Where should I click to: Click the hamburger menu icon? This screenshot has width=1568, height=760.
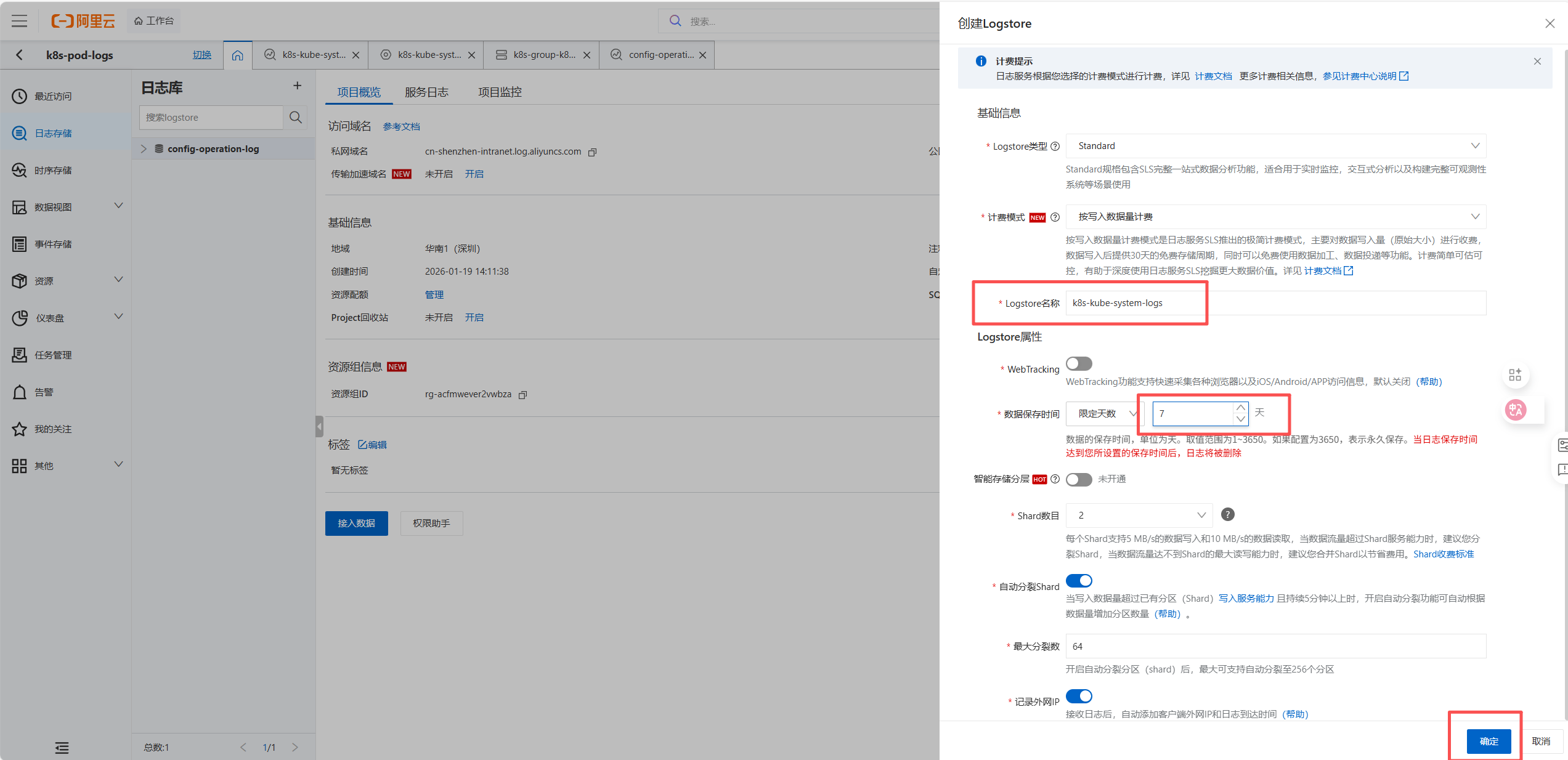click(20, 21)
